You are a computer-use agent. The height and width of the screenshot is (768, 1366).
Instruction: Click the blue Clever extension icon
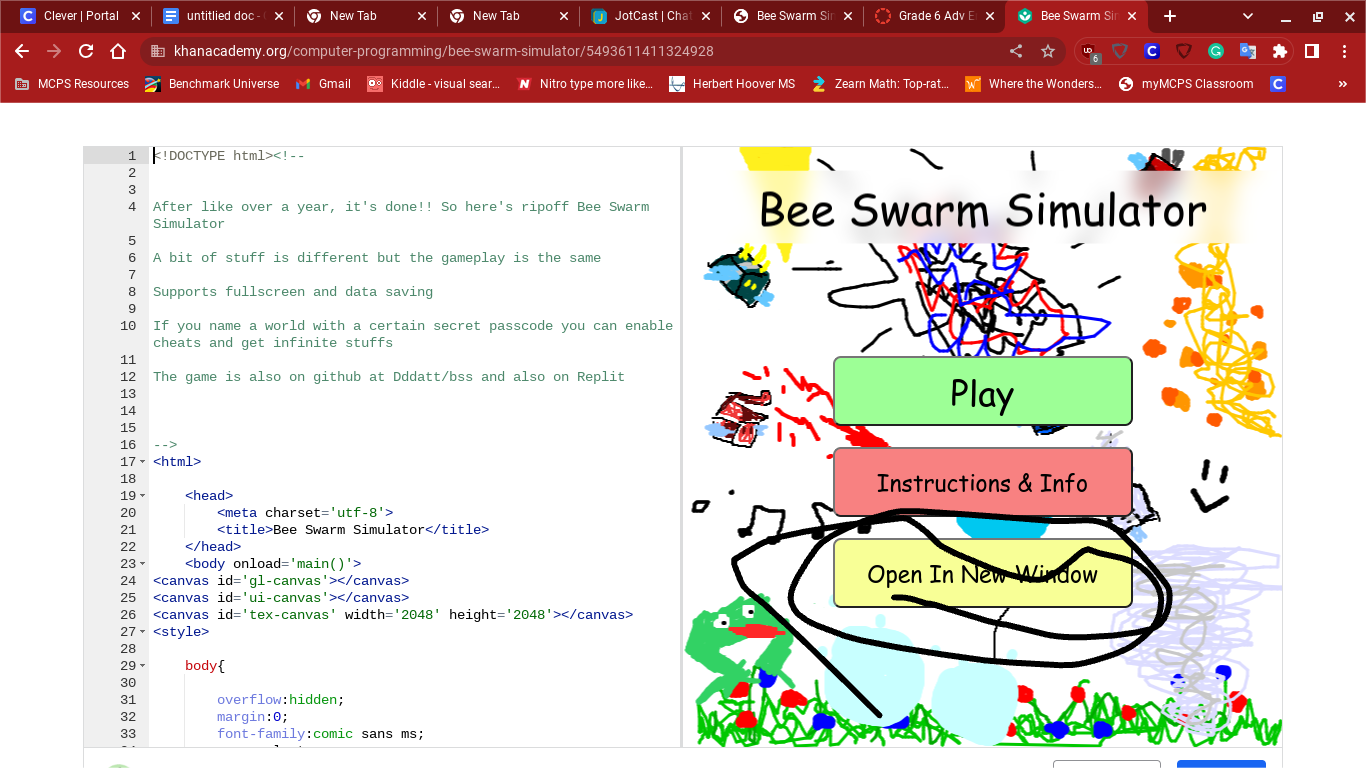pos(1152,51)
